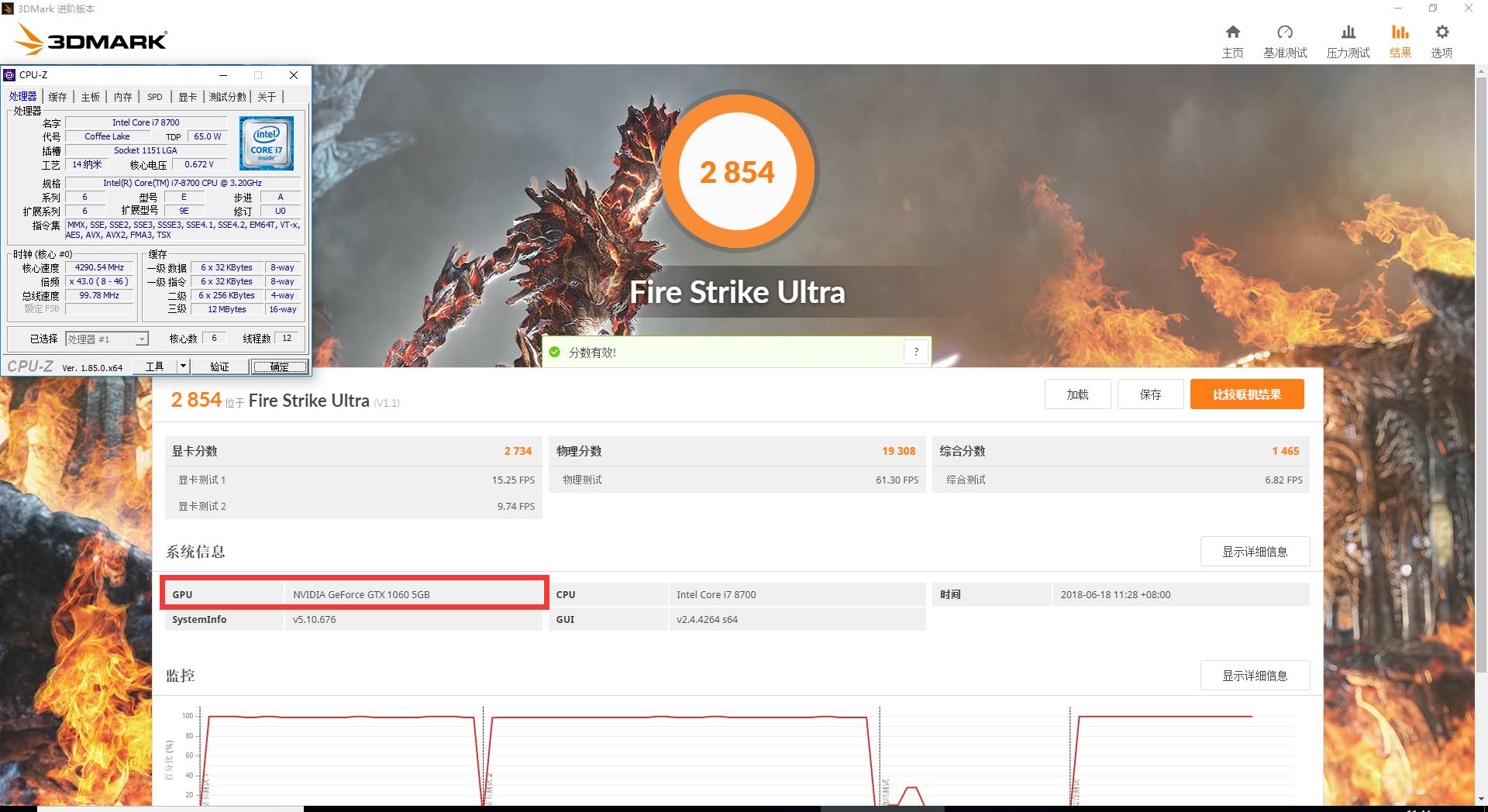Click the orange 比较联机结果 button
The height and width of the screenshot is (812, 1488).
1246,394
